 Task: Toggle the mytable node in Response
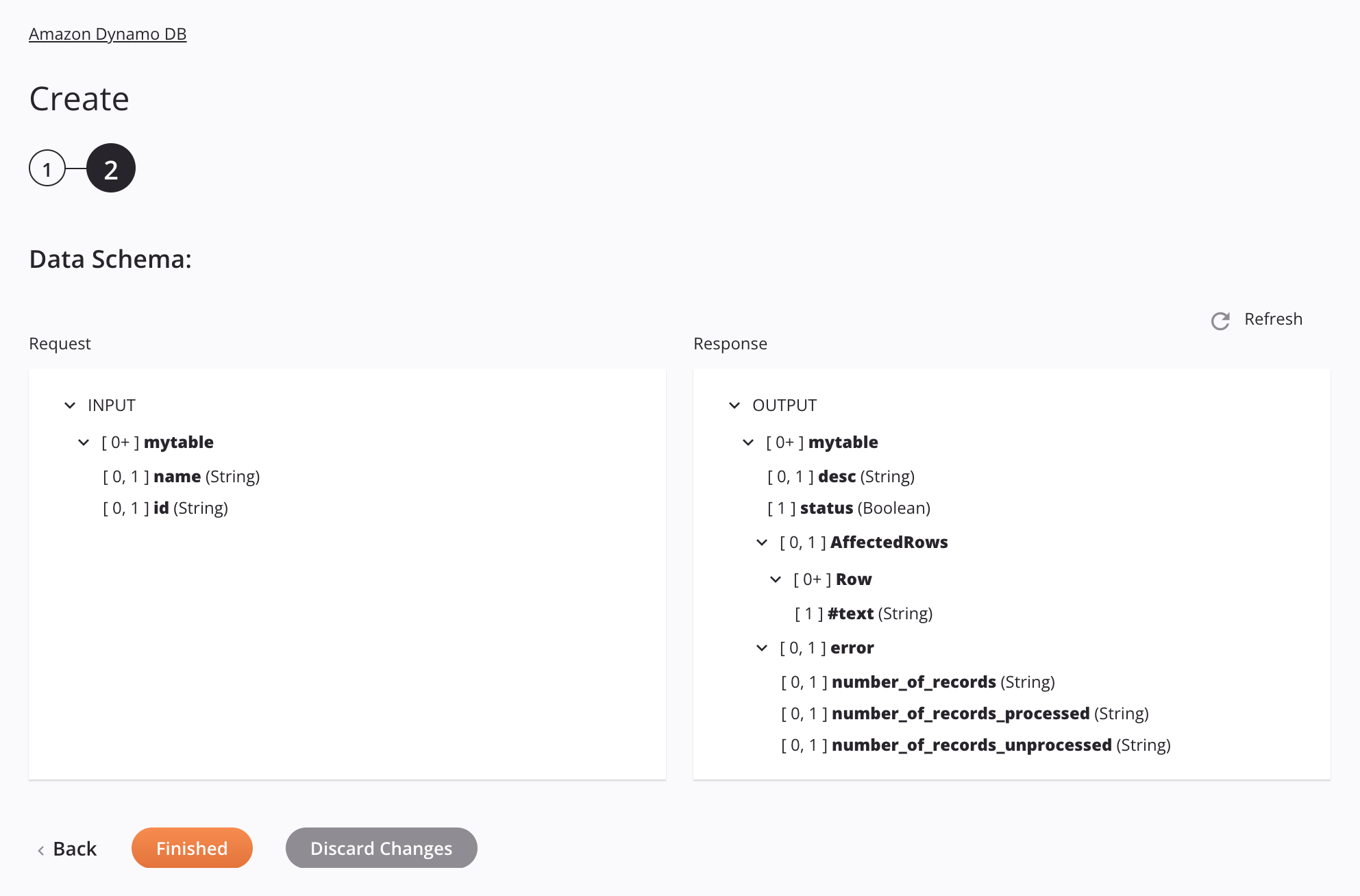point(747,441)
